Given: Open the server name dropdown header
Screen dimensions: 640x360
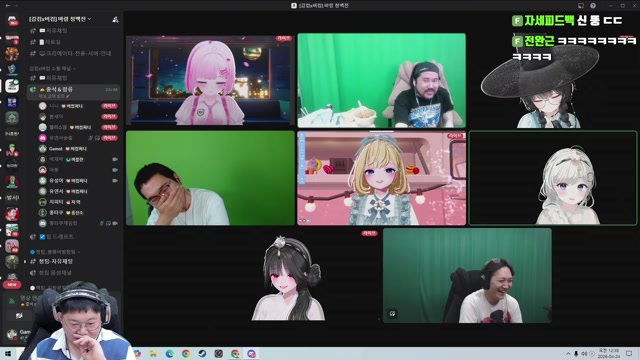Looking at the screenshot, I should [x=60, y=19].
